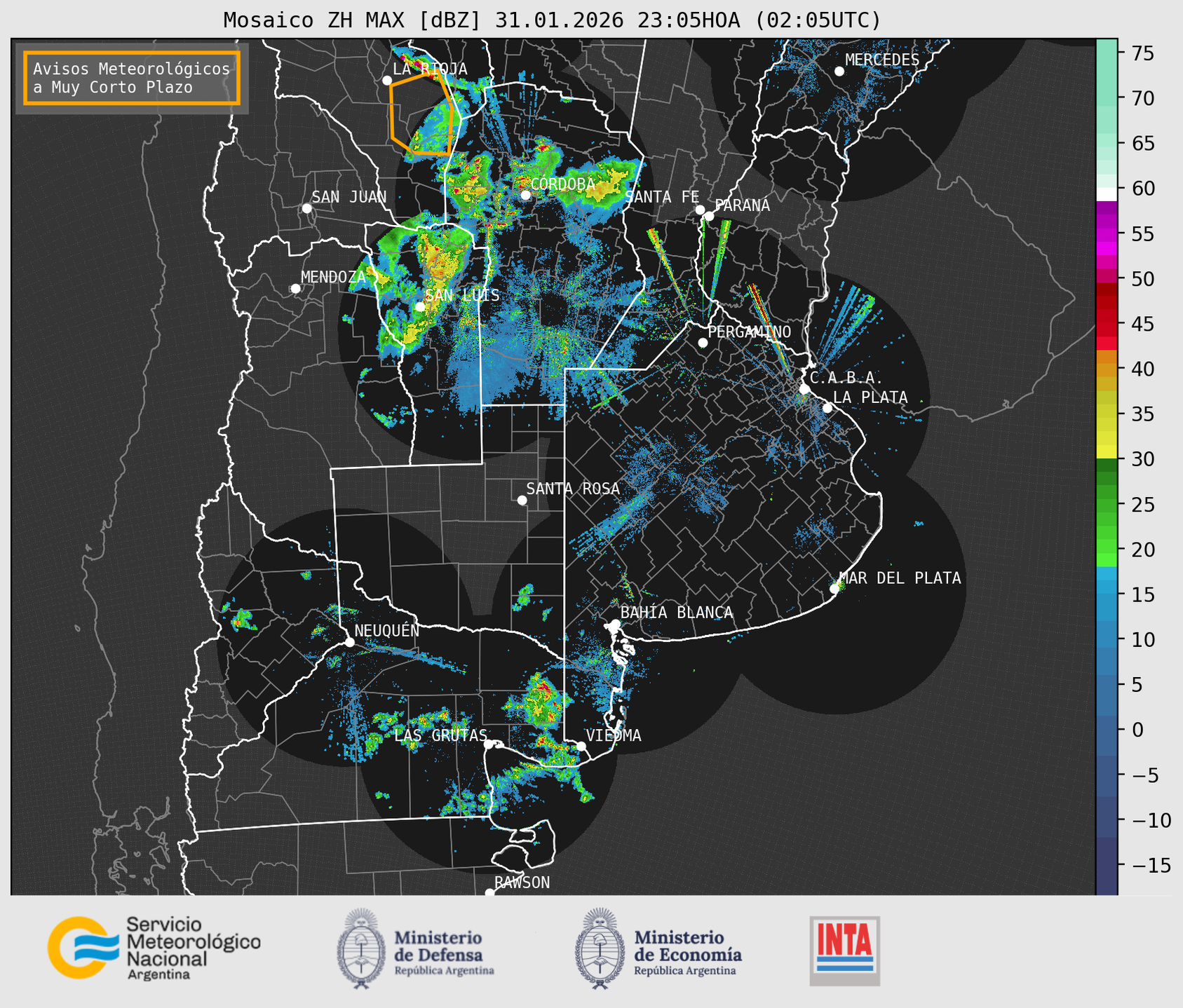Click the 60 dBZ white colorbar band
Screen dimensions: 1183x1008
(1106, 194)
